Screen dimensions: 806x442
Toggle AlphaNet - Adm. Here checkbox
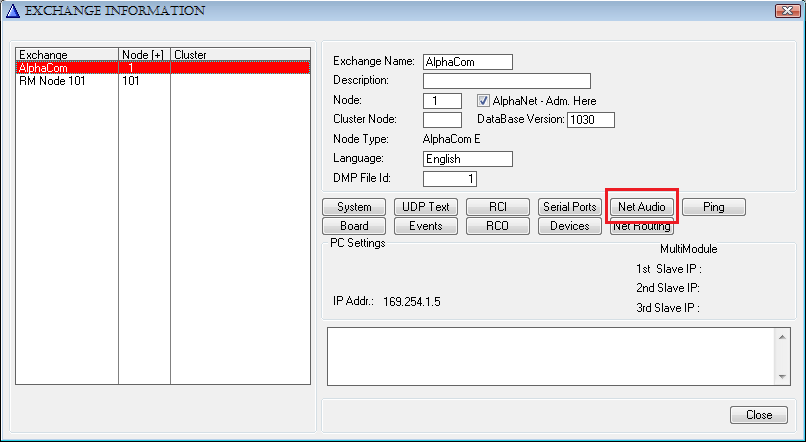pyautogui.click(x=483, y=100)
